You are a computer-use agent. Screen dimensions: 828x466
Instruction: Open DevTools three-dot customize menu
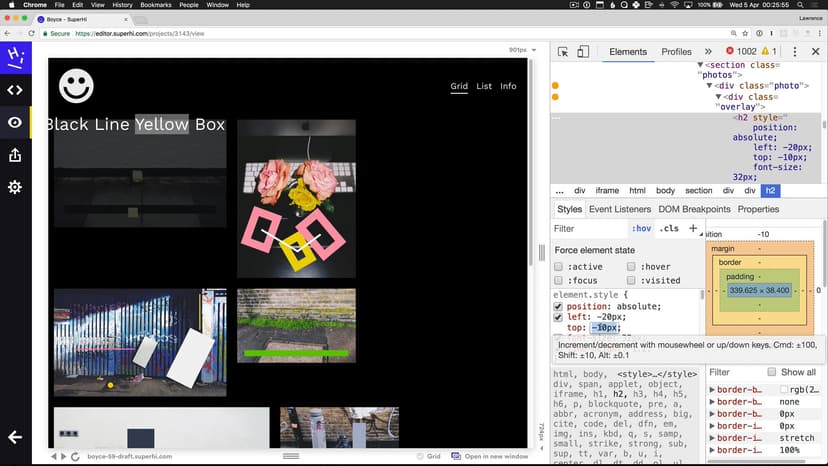[x=795, y=52]
